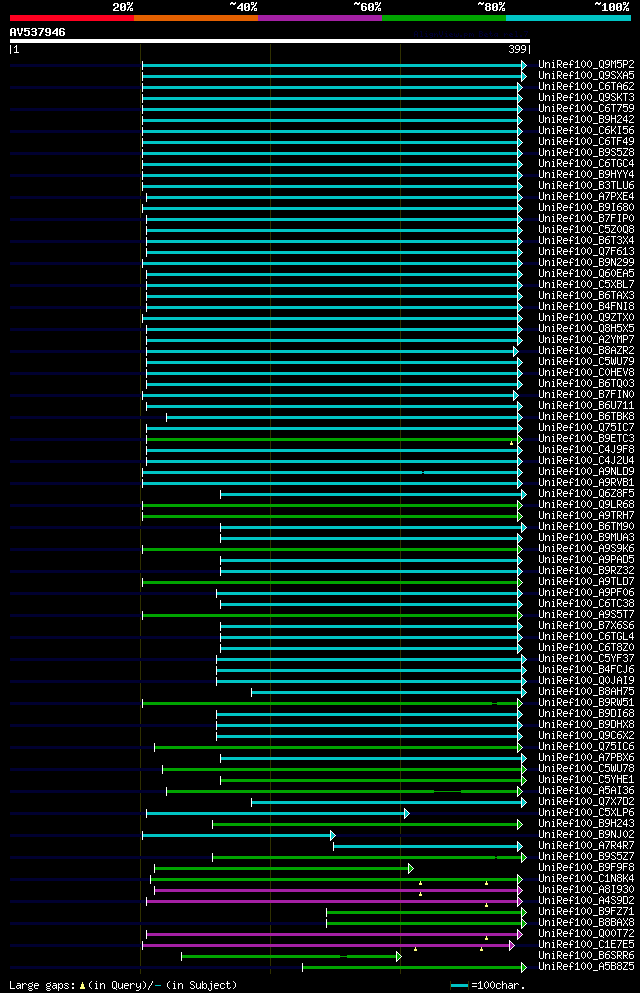Select the UniRef100_B8AZR2 label
The height and width of the screenshot is (993, 640).
(586, 350)
